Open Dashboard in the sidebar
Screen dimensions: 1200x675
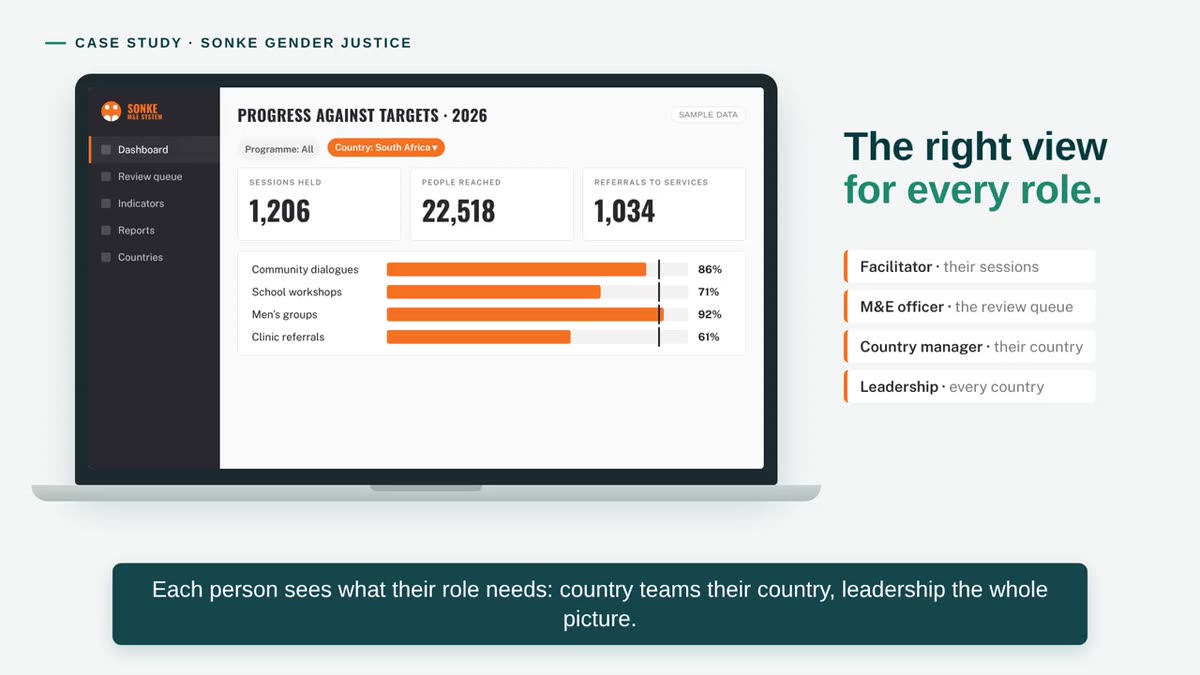(154, 150)
